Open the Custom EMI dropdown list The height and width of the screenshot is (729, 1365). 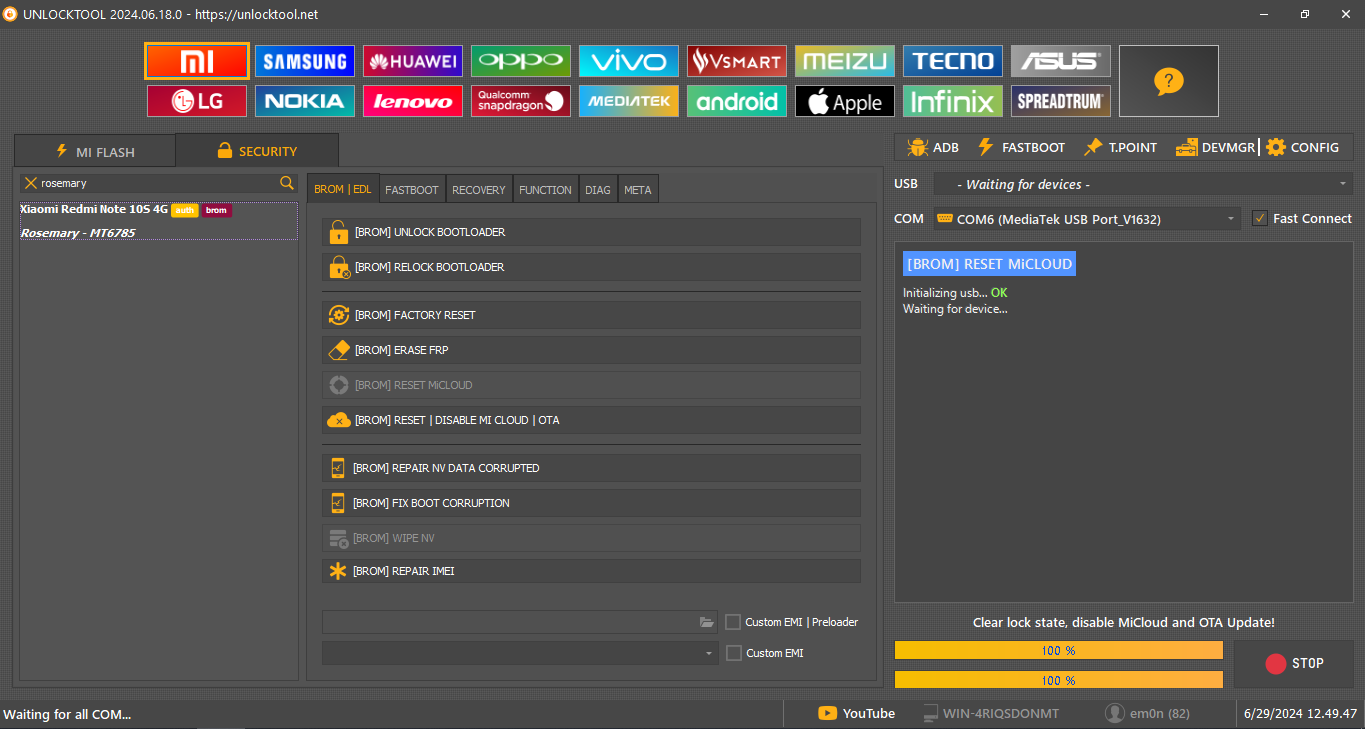520,653
